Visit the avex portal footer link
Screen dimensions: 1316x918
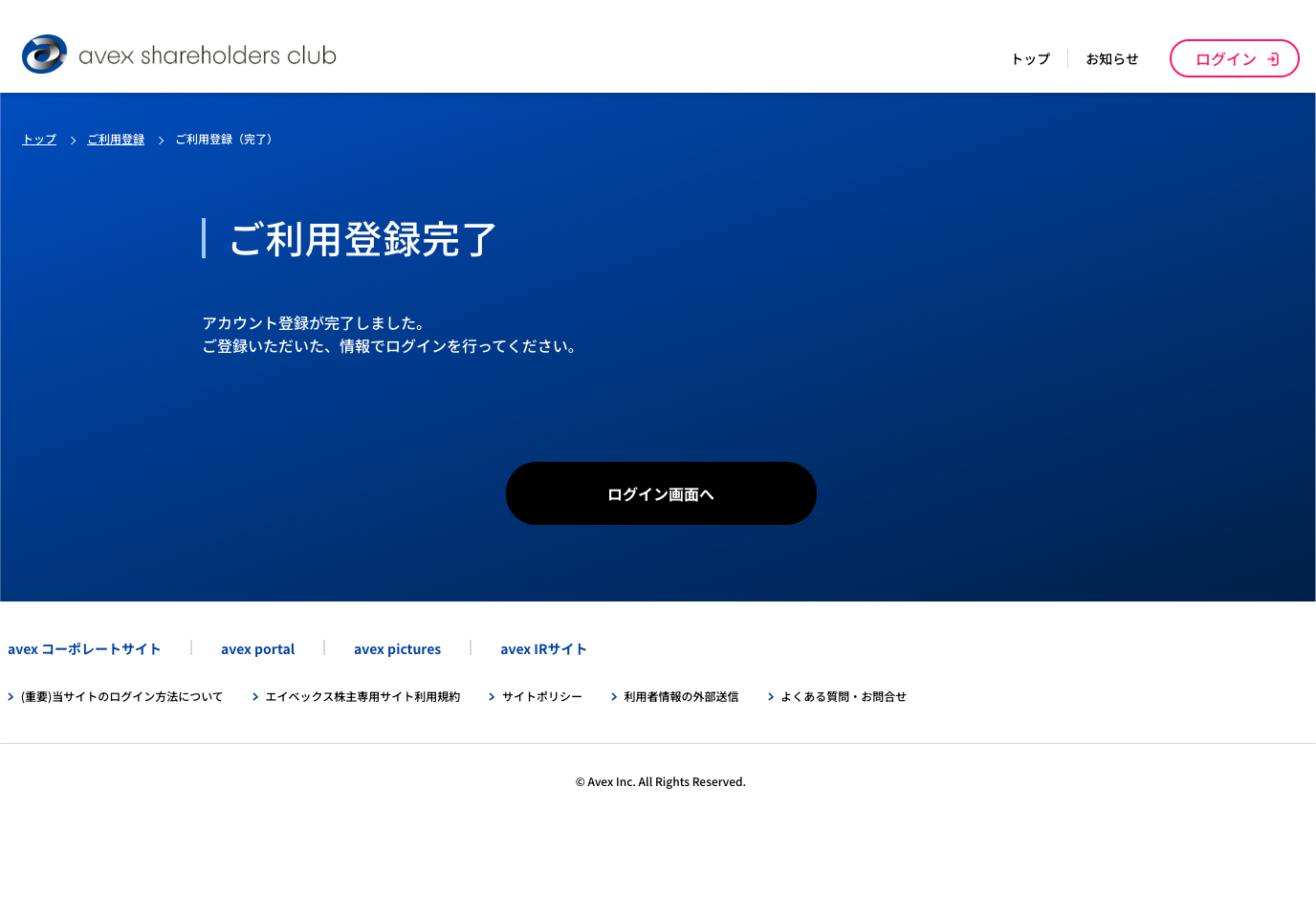point(257,649)
